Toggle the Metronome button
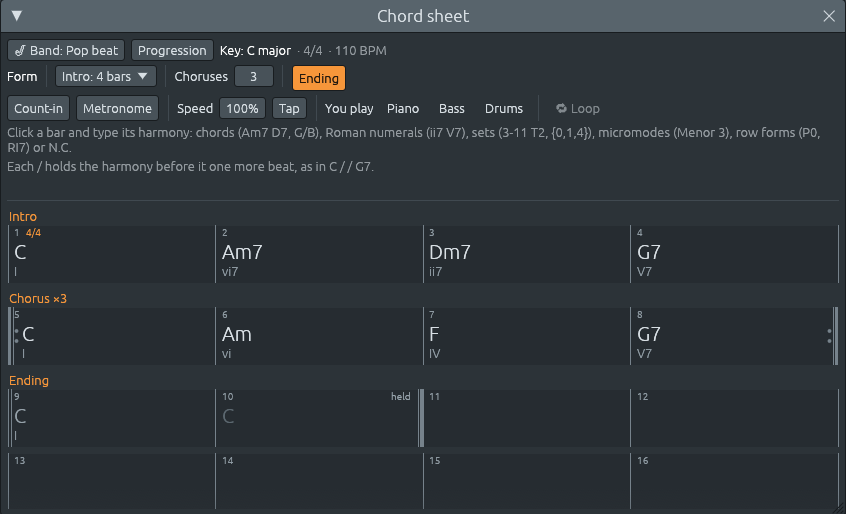Viewport: 846px width, 514px height. pyautogui.click(x=117, y=108)
